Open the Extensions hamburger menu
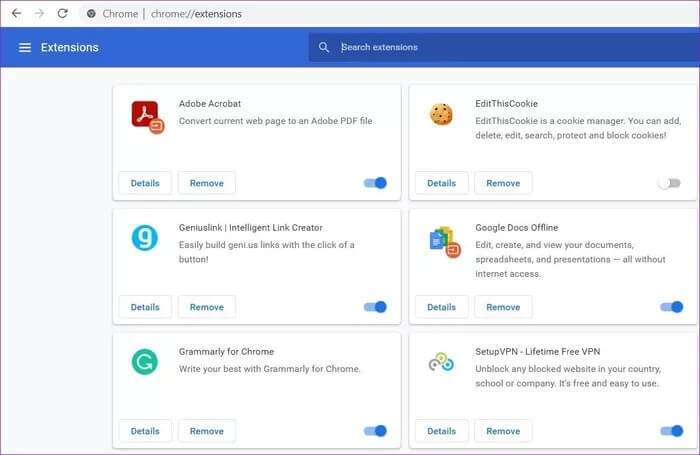Viewport: 700px width, 455px height. tap(25, 47)
